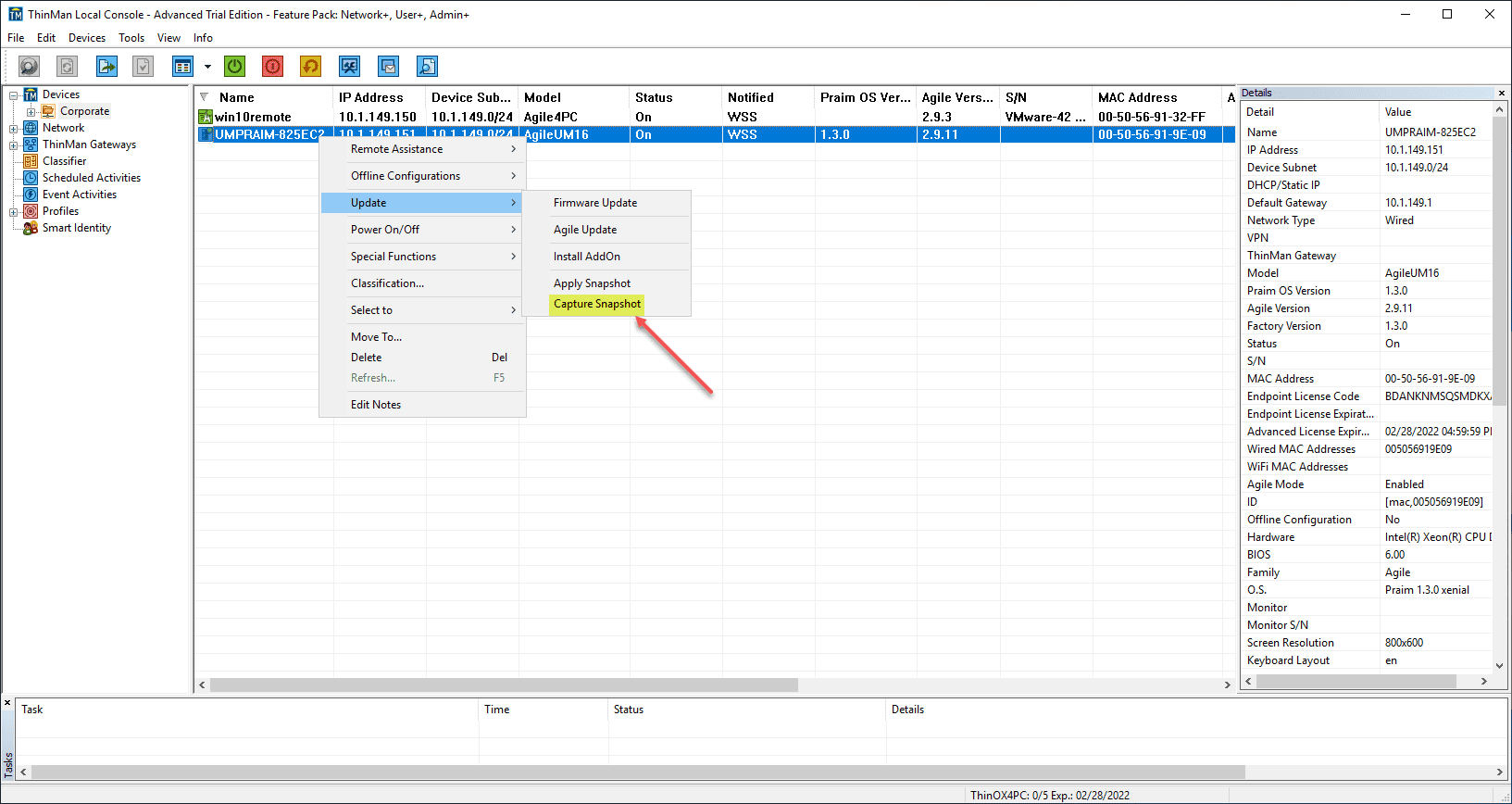1512x804 pixels.
Task: Click the red shutdown toolbar icon
Action: coord(272,67)
